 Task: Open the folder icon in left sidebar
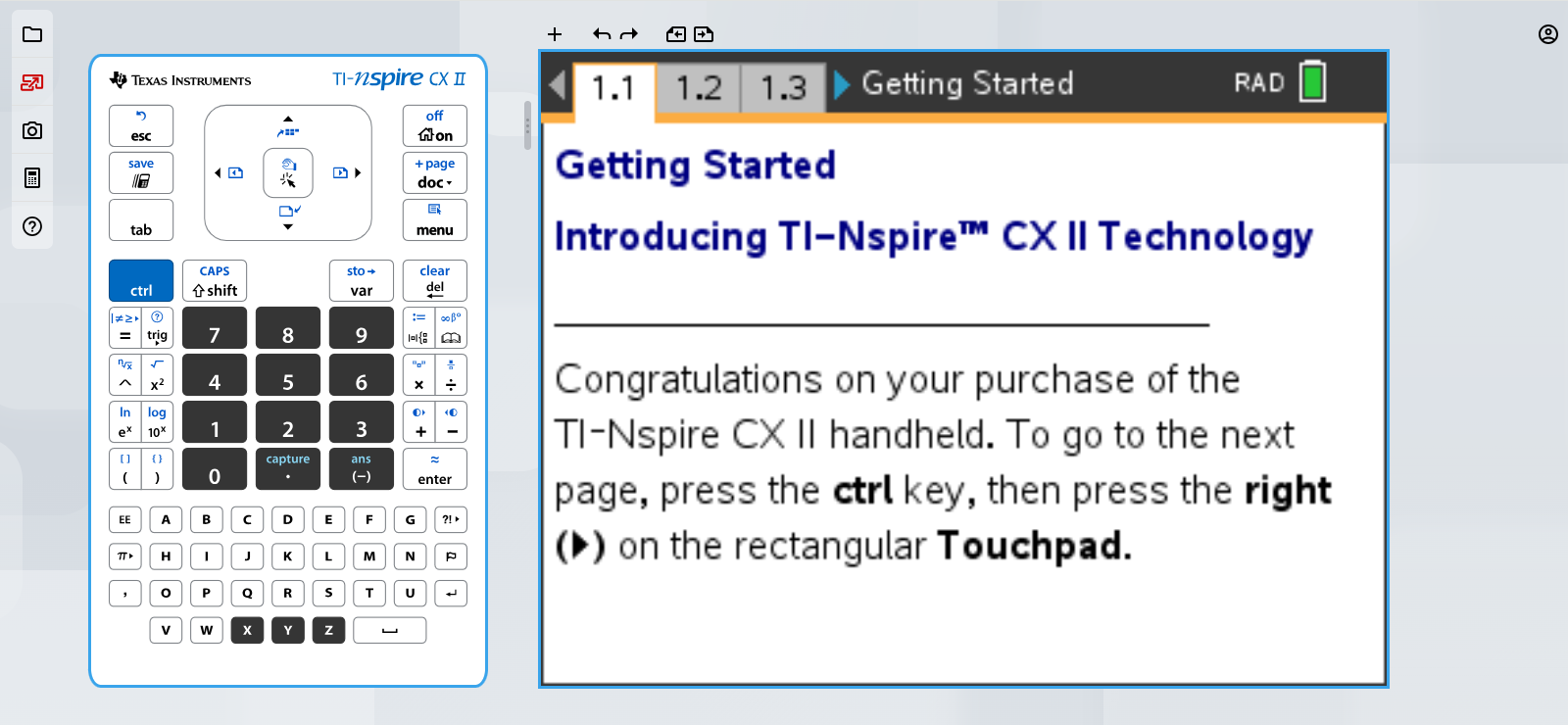coord(32,34)
